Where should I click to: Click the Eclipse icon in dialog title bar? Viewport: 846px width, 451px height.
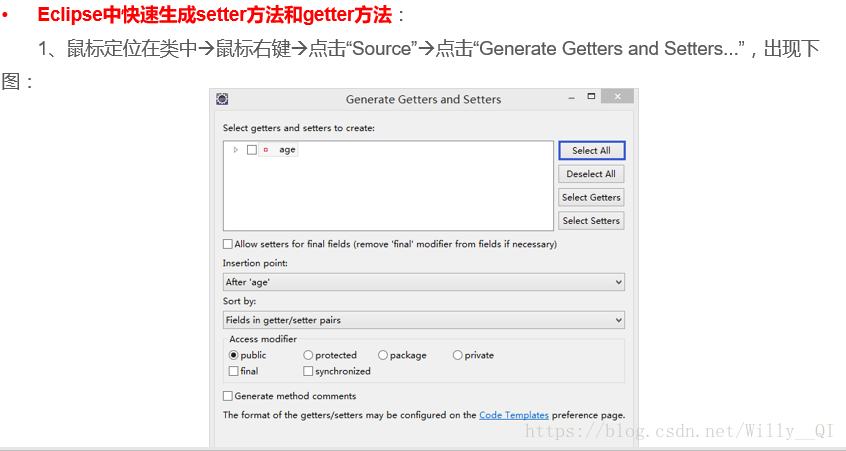pos(222,99)
